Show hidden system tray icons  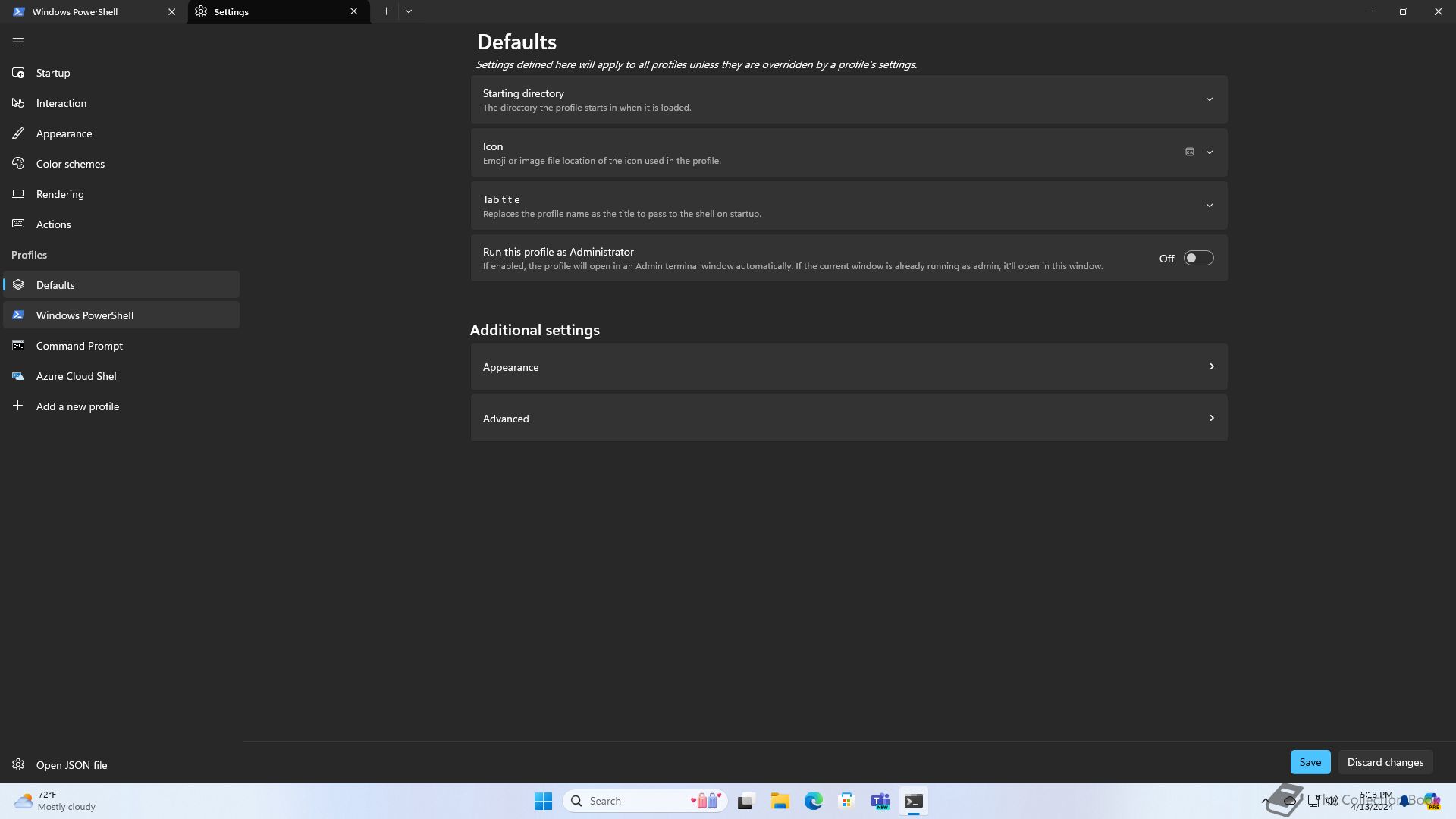click(x=1265, y=801)
